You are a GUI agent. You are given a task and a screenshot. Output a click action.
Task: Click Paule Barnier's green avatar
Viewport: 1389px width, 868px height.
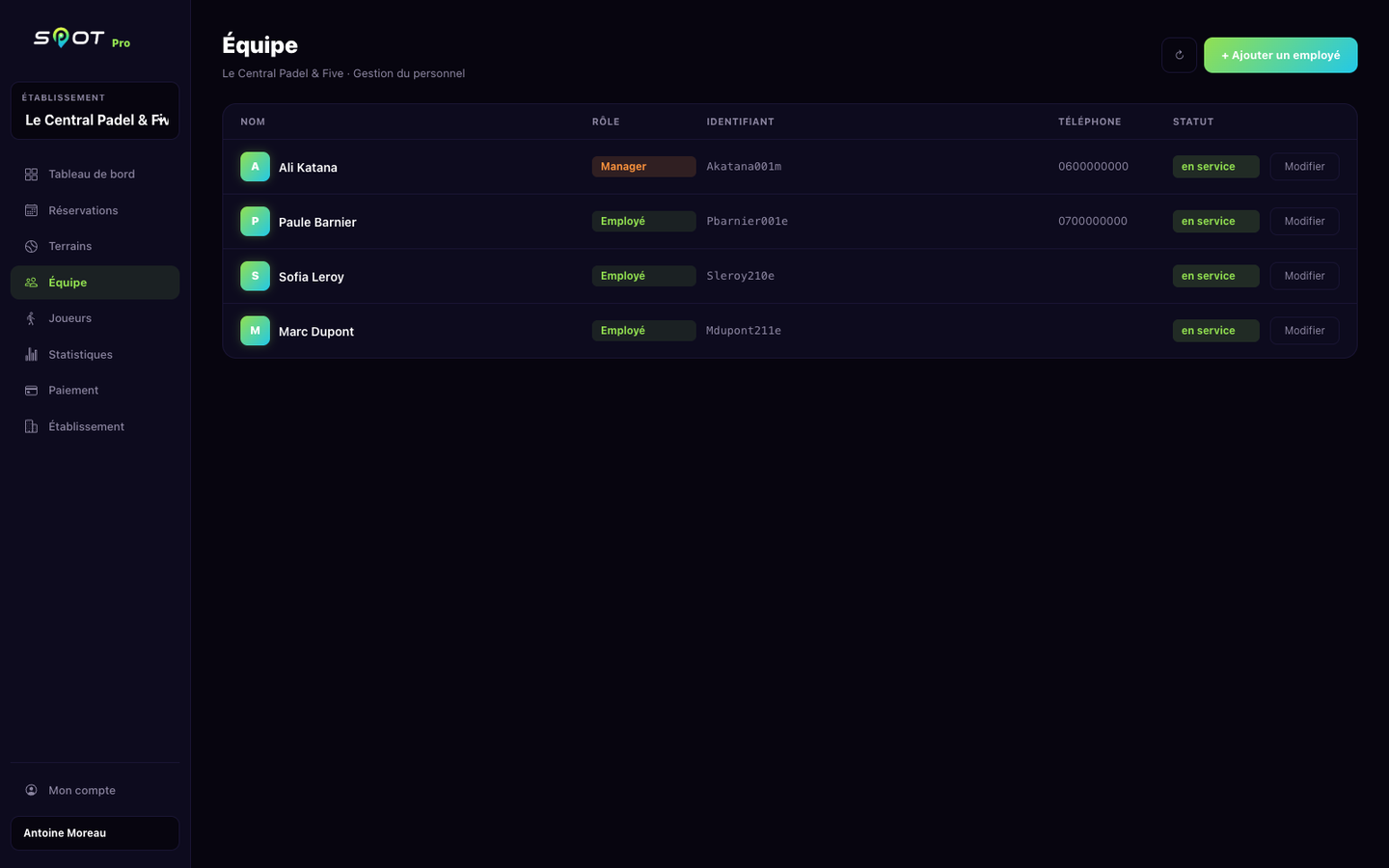coord(255,221)
